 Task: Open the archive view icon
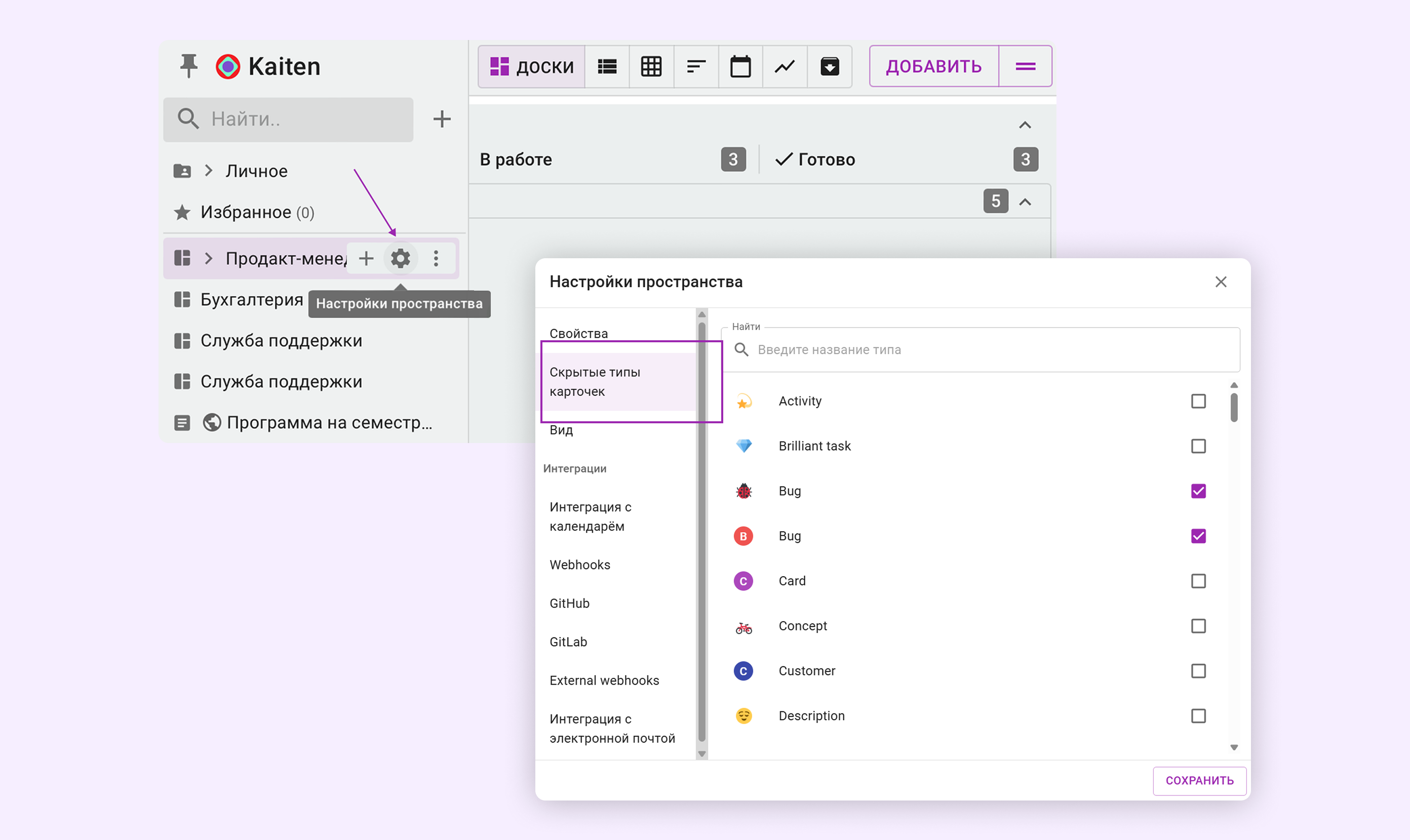click(829, 67)
